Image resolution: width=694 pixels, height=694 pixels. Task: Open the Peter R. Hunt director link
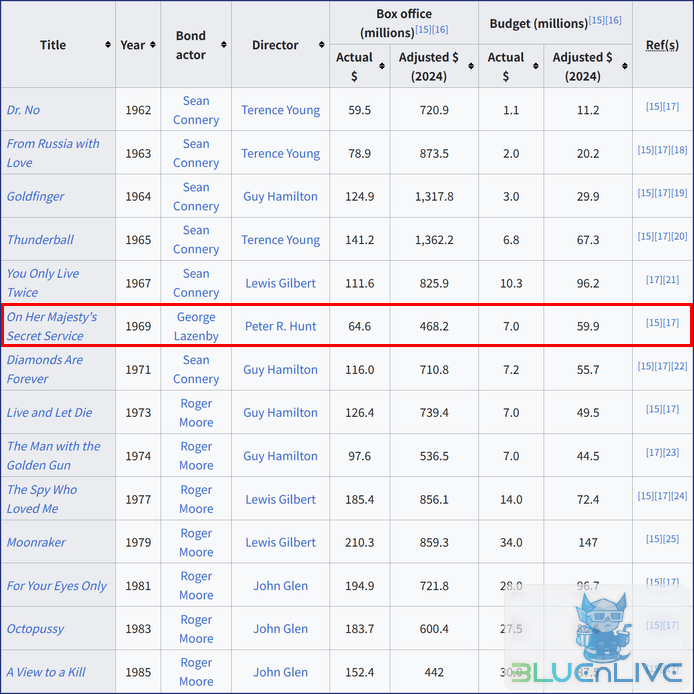280,326
